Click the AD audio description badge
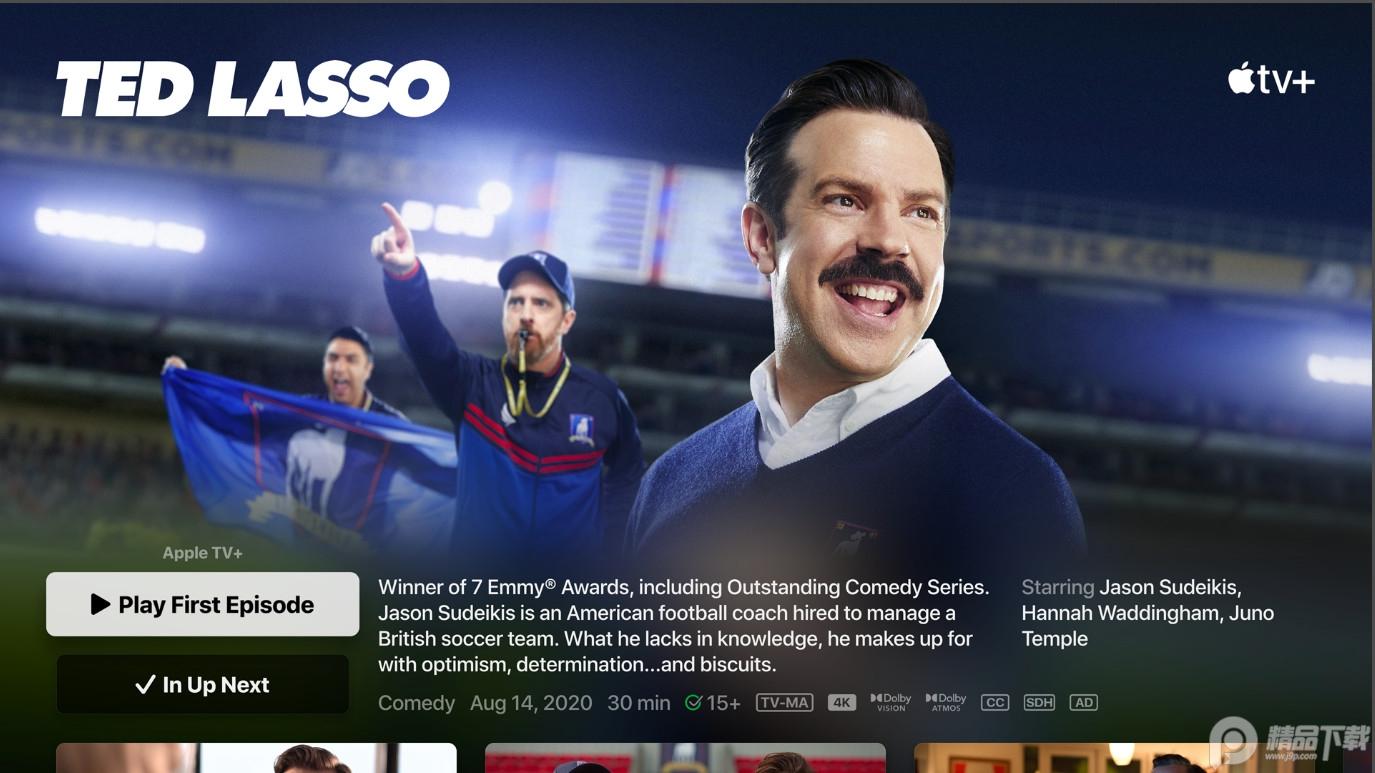1375x773 pixels. tap(1084, 703)
